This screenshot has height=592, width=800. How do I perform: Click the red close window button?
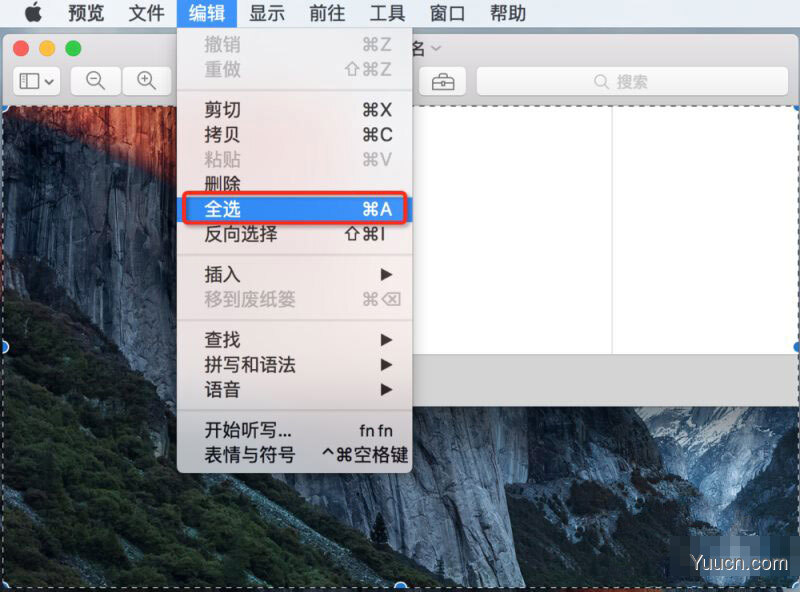pyautogui.click(x=21, y=48)
